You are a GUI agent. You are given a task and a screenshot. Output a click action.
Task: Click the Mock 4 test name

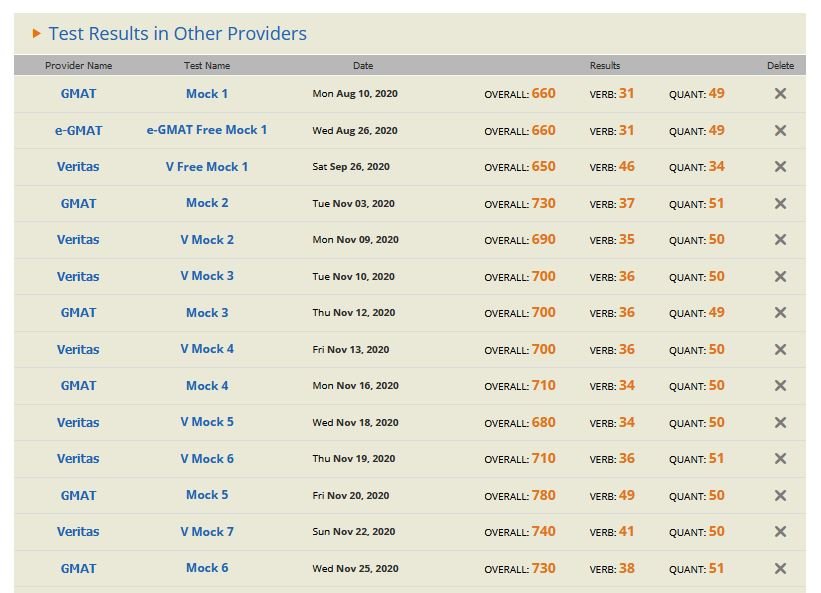click(x=207, y=386)
